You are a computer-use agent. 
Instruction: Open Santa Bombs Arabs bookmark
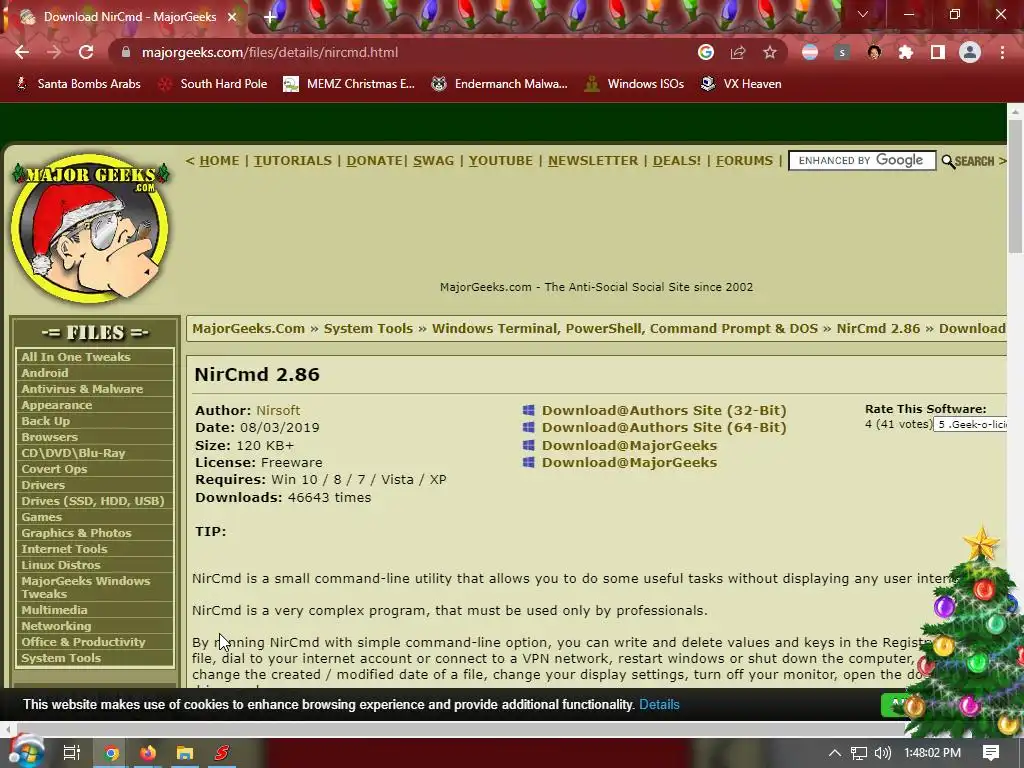pos(78,84)
